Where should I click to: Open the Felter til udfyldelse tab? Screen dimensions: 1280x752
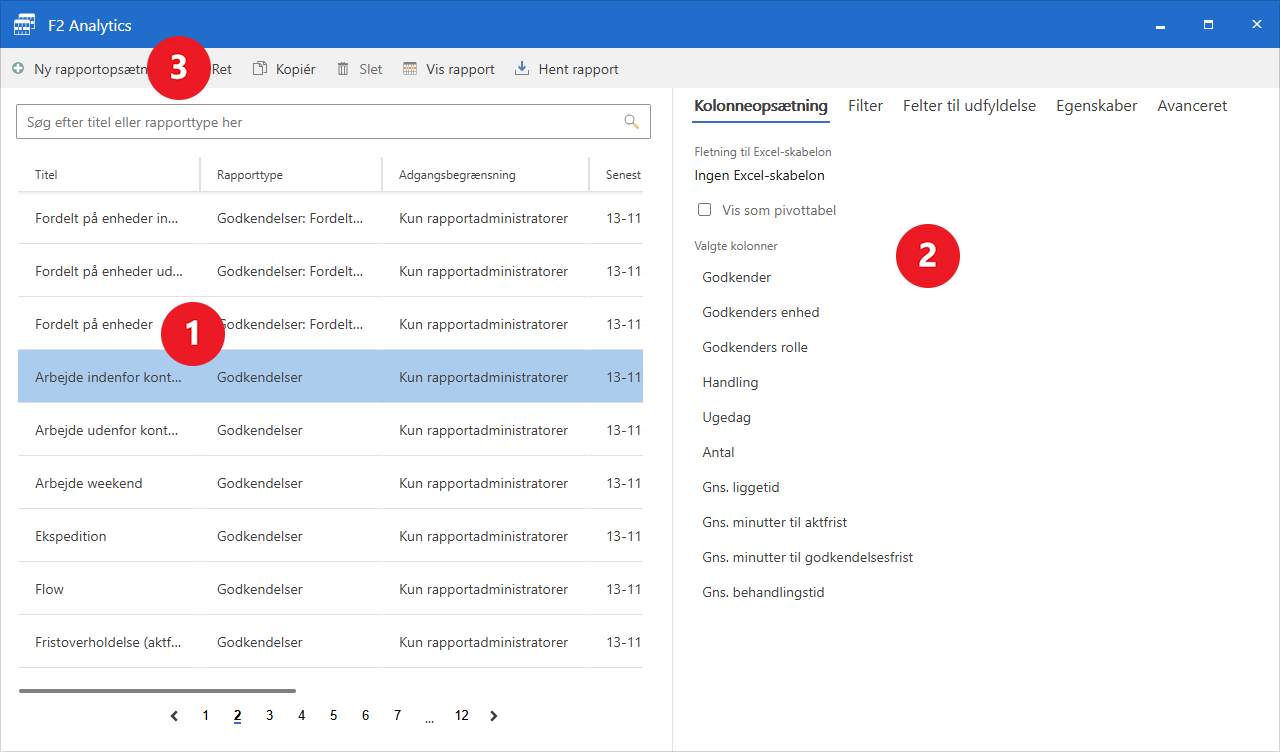969,106
